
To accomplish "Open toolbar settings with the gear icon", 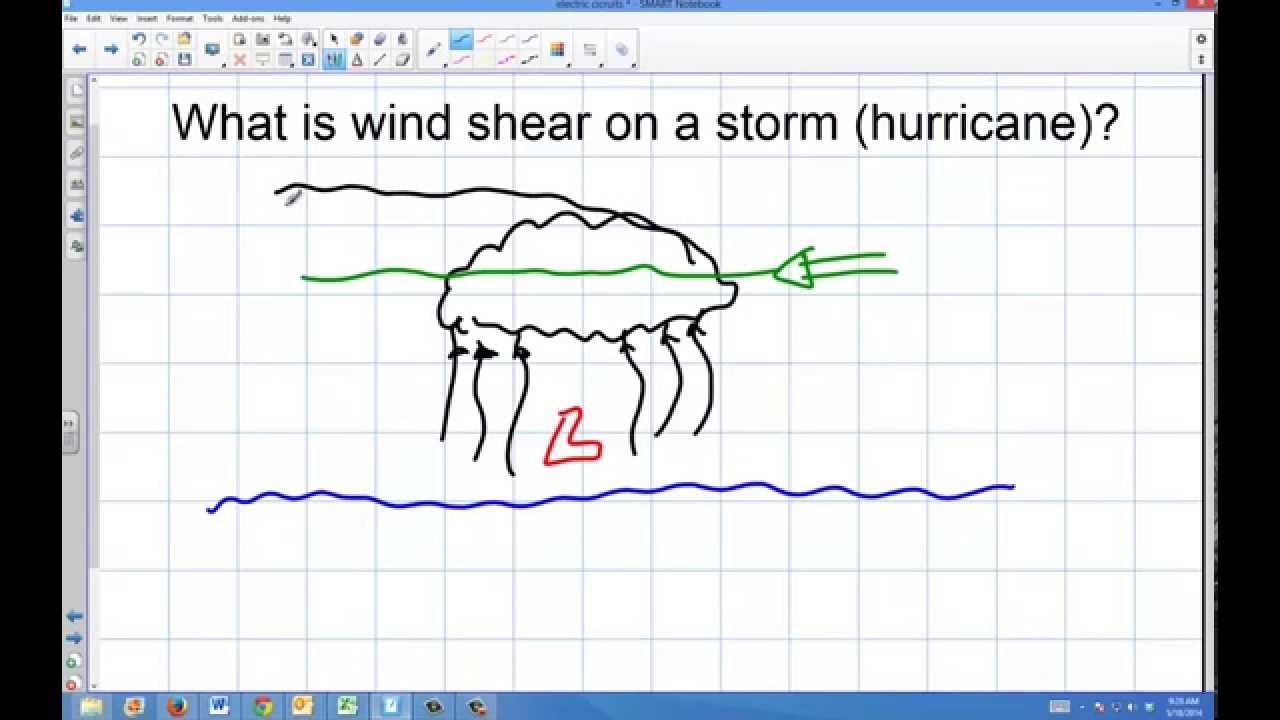I will tap(1201, 39).
